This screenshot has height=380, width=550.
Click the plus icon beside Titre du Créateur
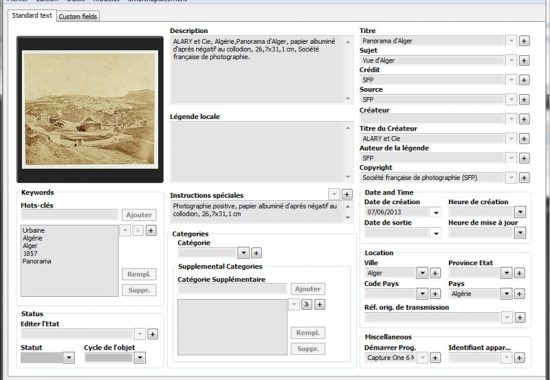tap(524, 139)
